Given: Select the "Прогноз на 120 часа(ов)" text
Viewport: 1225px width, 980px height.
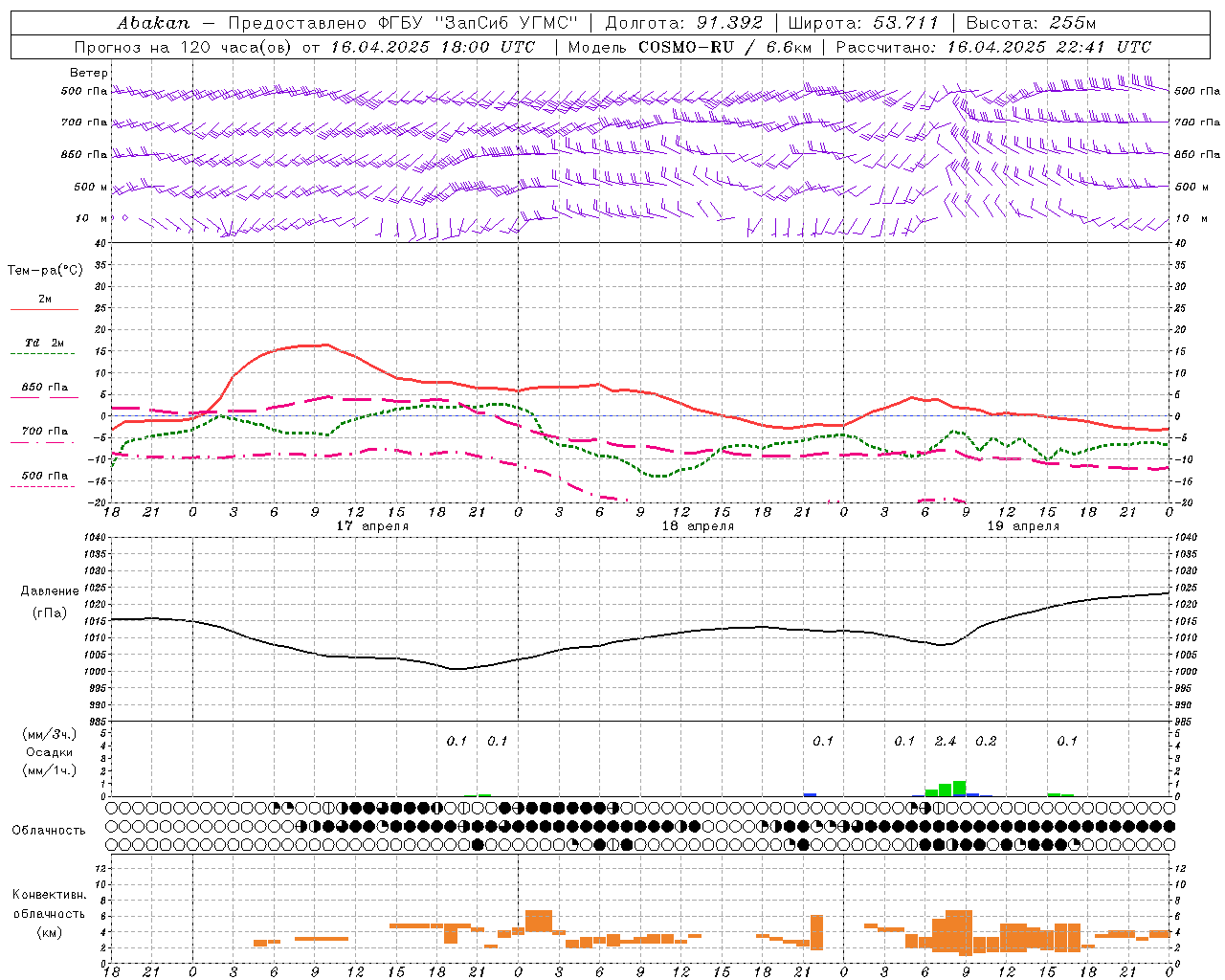Looking at the screenshot, I should (x=185, y=47).
